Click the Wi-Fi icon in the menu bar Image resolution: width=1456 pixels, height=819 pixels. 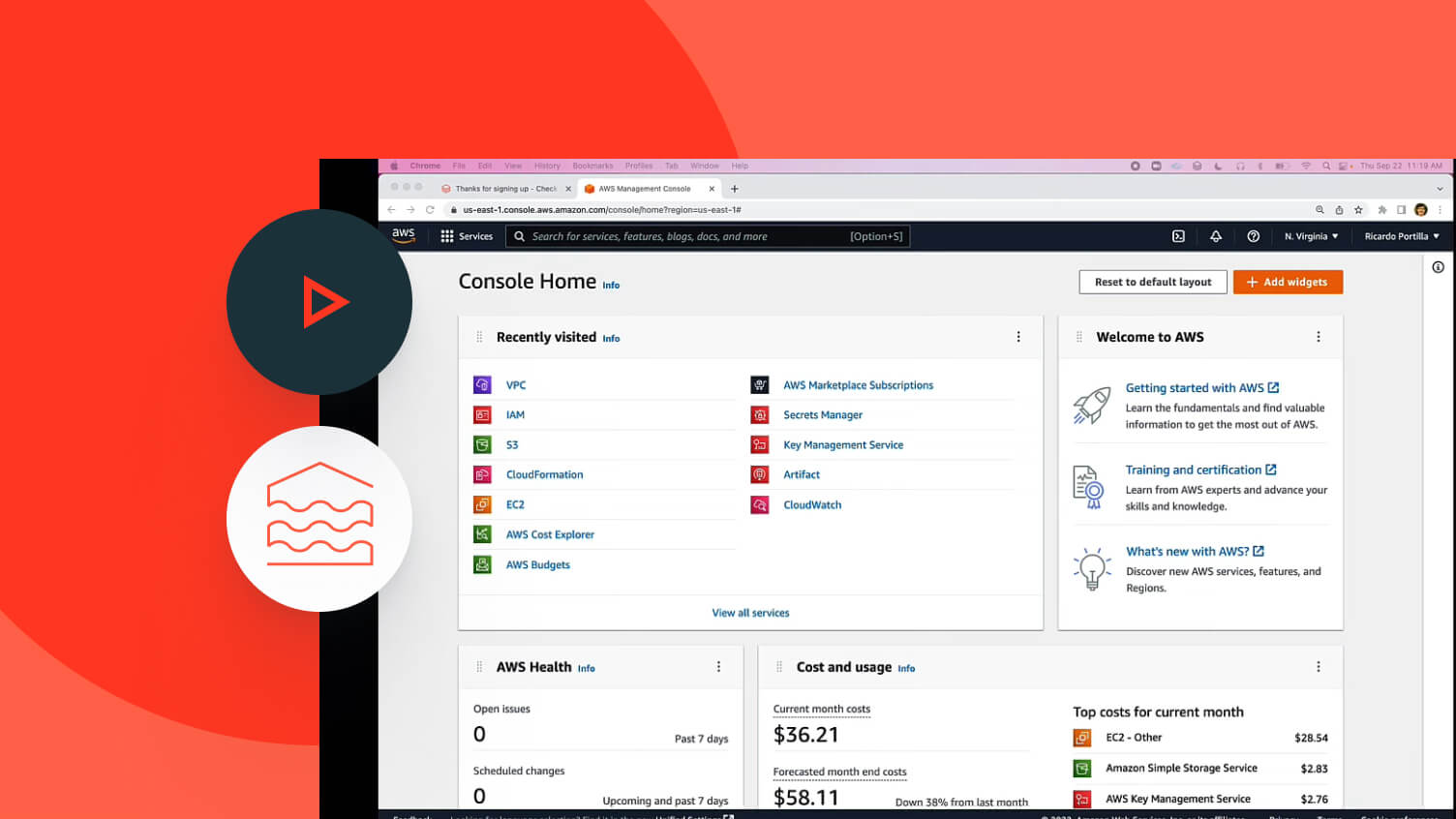[x=1306, y=167]
